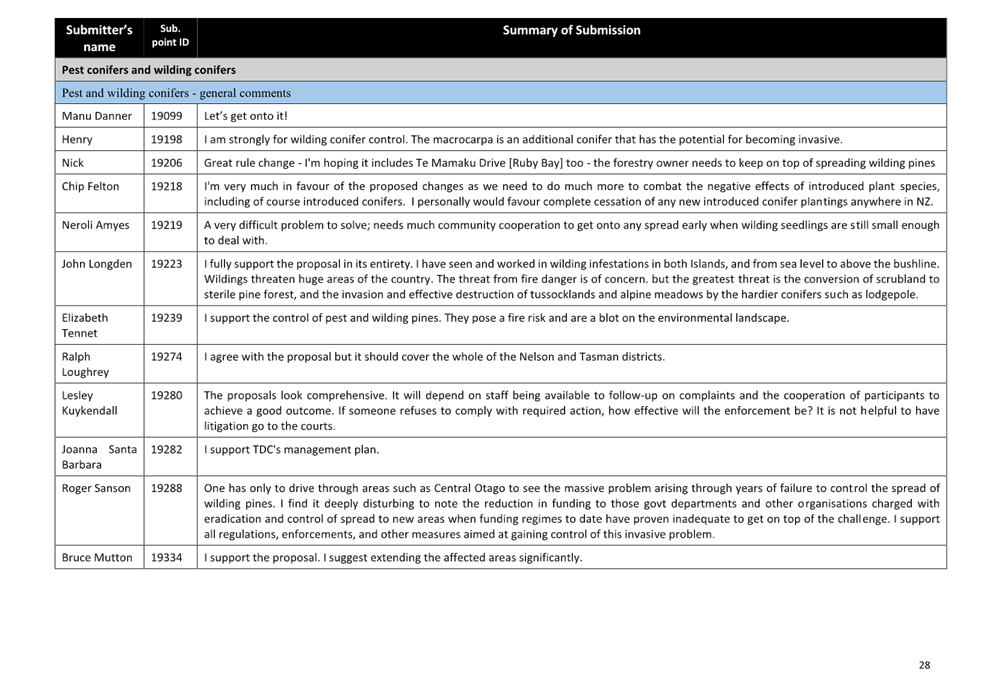This screenshot has width=984, height=675.
Task: Select the "Pest and wilding conifers - general comments" row
Action: pyautogui.click(x=501, y=93)
